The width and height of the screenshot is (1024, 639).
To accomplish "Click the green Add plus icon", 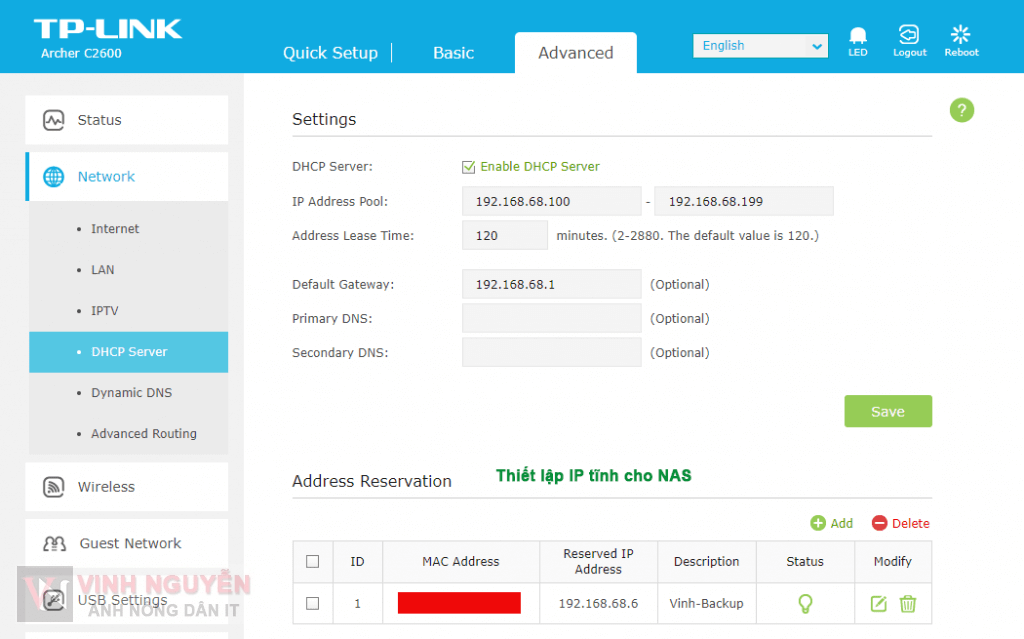I will [818, 523].
